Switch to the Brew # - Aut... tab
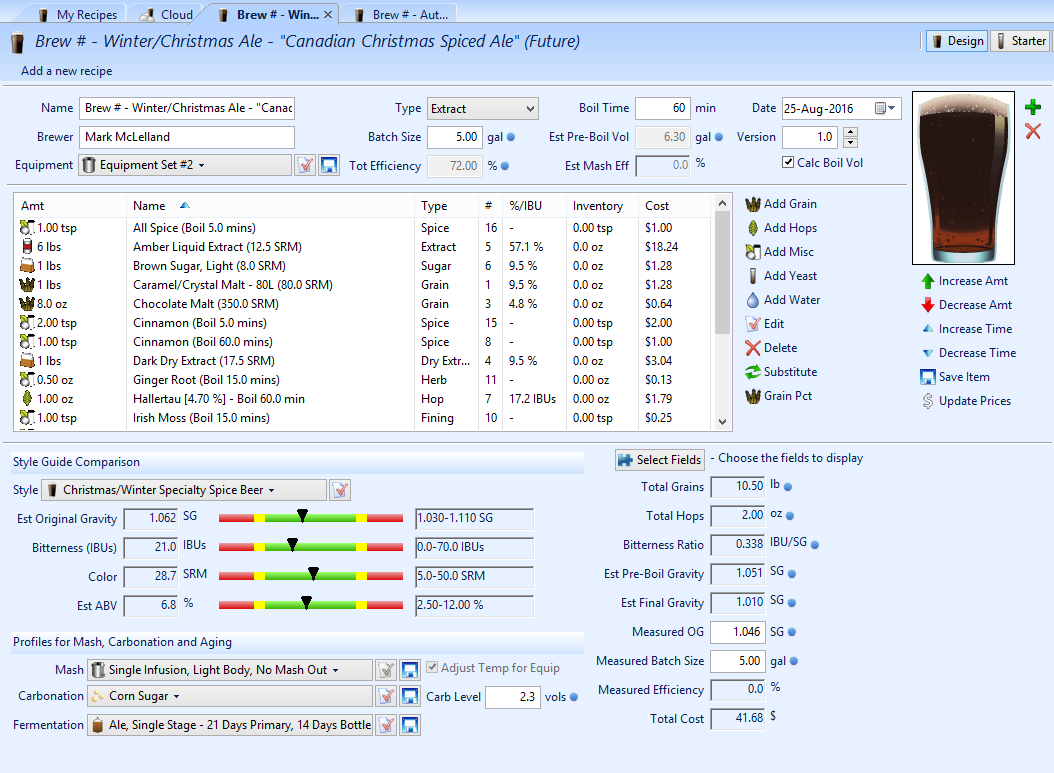This screenshot has height=773, width=1054. point(401,14)
